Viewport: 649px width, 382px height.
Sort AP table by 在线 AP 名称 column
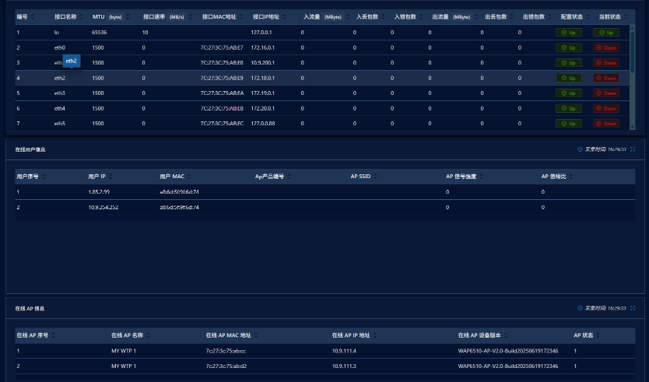[x=148, y=335]
